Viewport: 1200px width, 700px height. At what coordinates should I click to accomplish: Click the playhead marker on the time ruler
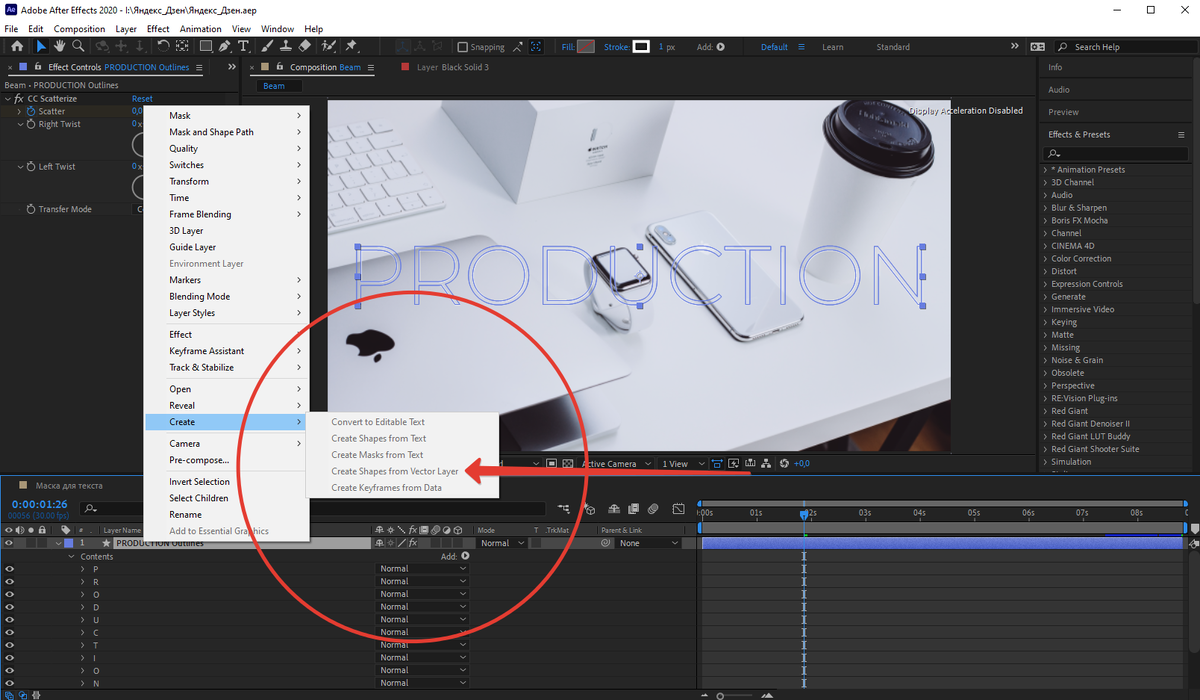click(803, 514)
